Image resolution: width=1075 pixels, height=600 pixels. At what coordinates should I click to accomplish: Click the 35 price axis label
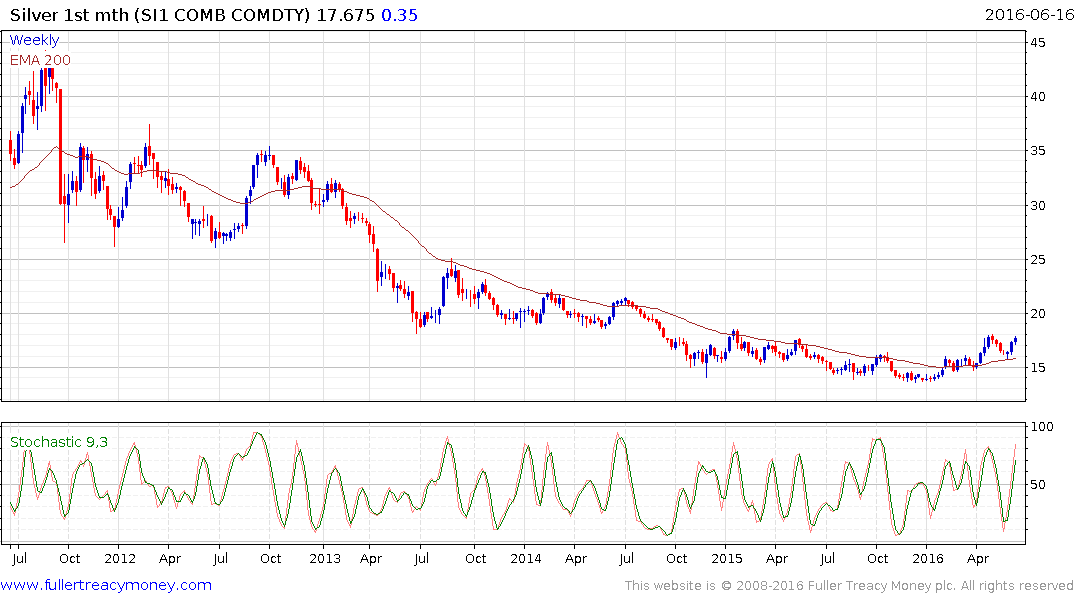(1038, 151)
